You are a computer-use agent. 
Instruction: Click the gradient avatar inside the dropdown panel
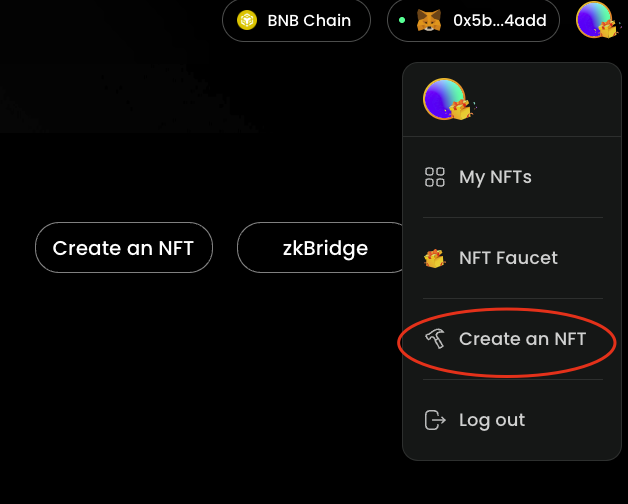click(441, 98)
